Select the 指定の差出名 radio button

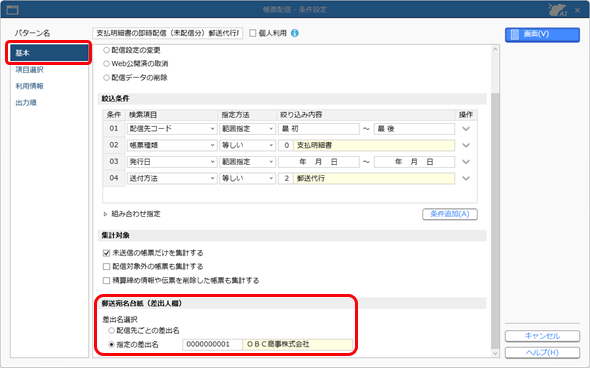point(111,344)
